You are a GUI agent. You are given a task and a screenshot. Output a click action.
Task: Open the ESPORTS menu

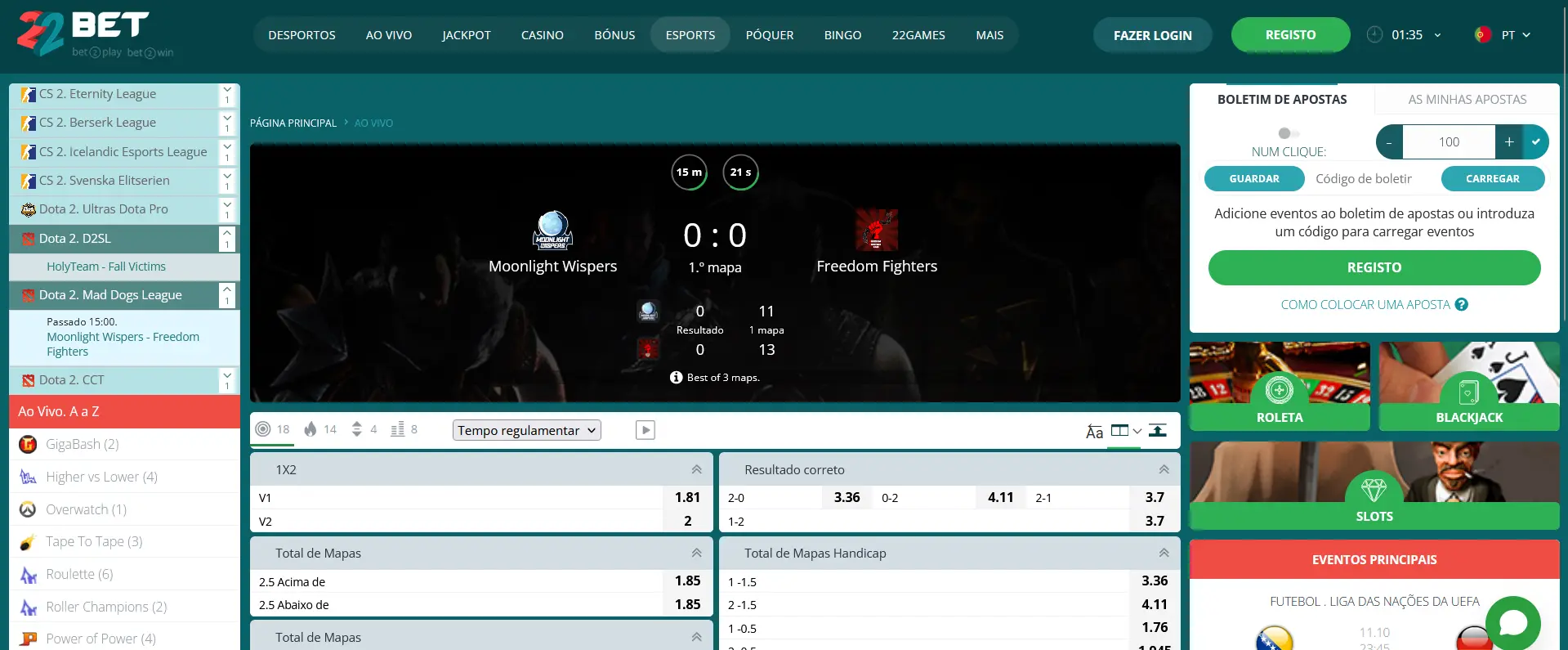coord(690,35)
